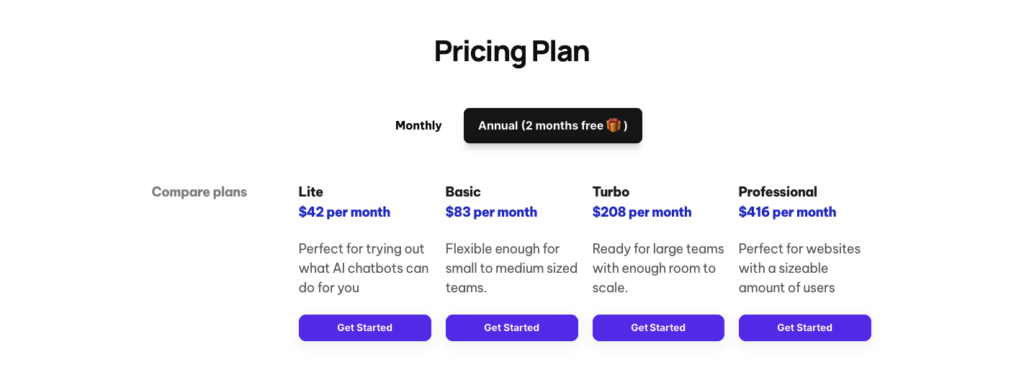Screen dimensions: 1024x370
Task: Click the Lite plan description text
Action: click(x=364, y=268)
